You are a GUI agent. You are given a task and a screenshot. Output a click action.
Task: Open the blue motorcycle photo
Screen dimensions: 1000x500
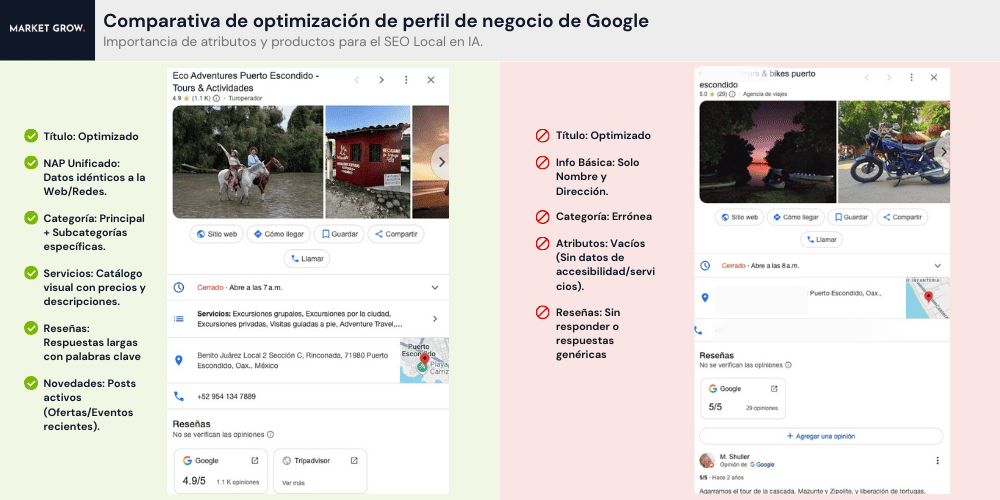click(893, 152)
